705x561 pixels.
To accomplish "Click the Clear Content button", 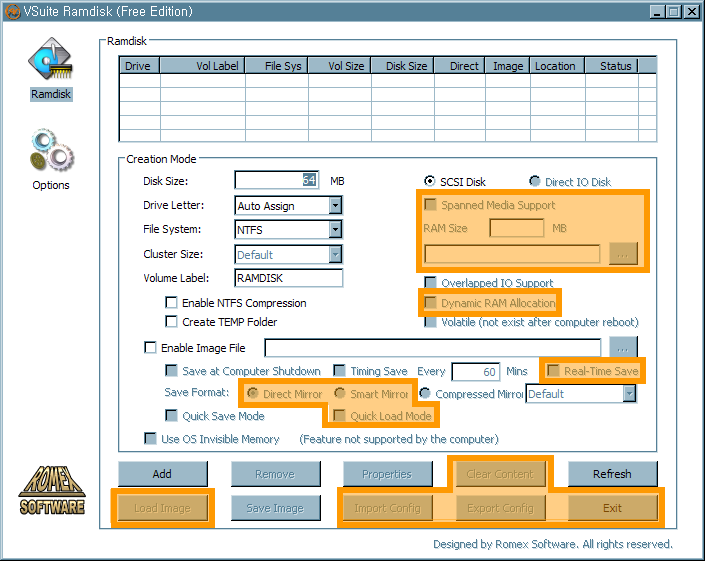I will click(500, 474).
